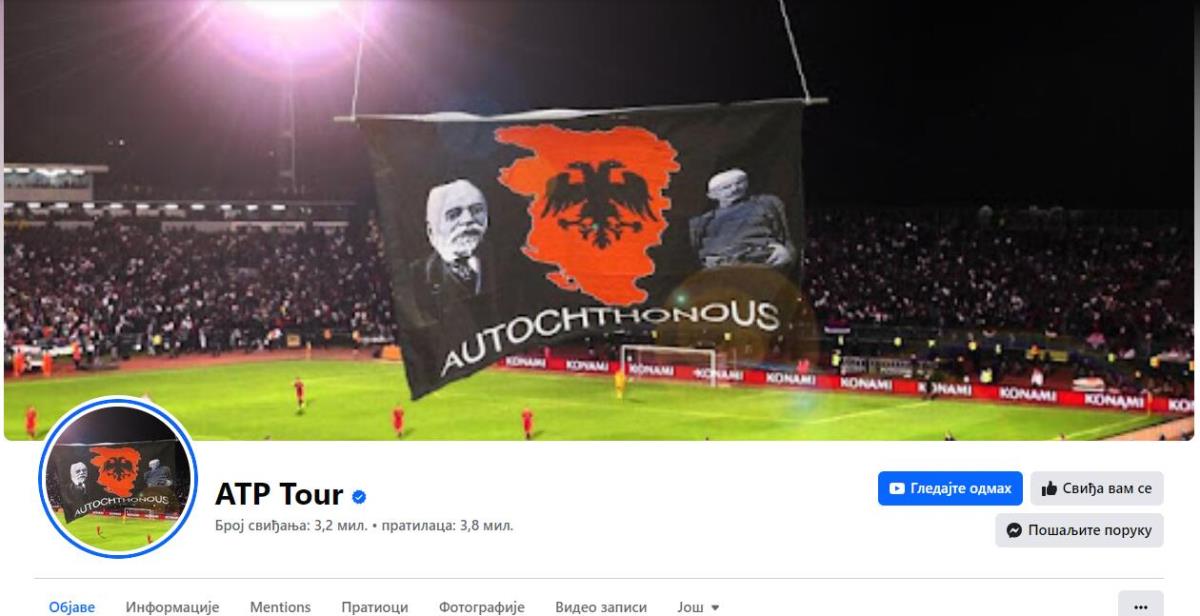This screenshot has width=1200, height=616.
Task: Select the Mentions tab
Action: pos(280,607)
